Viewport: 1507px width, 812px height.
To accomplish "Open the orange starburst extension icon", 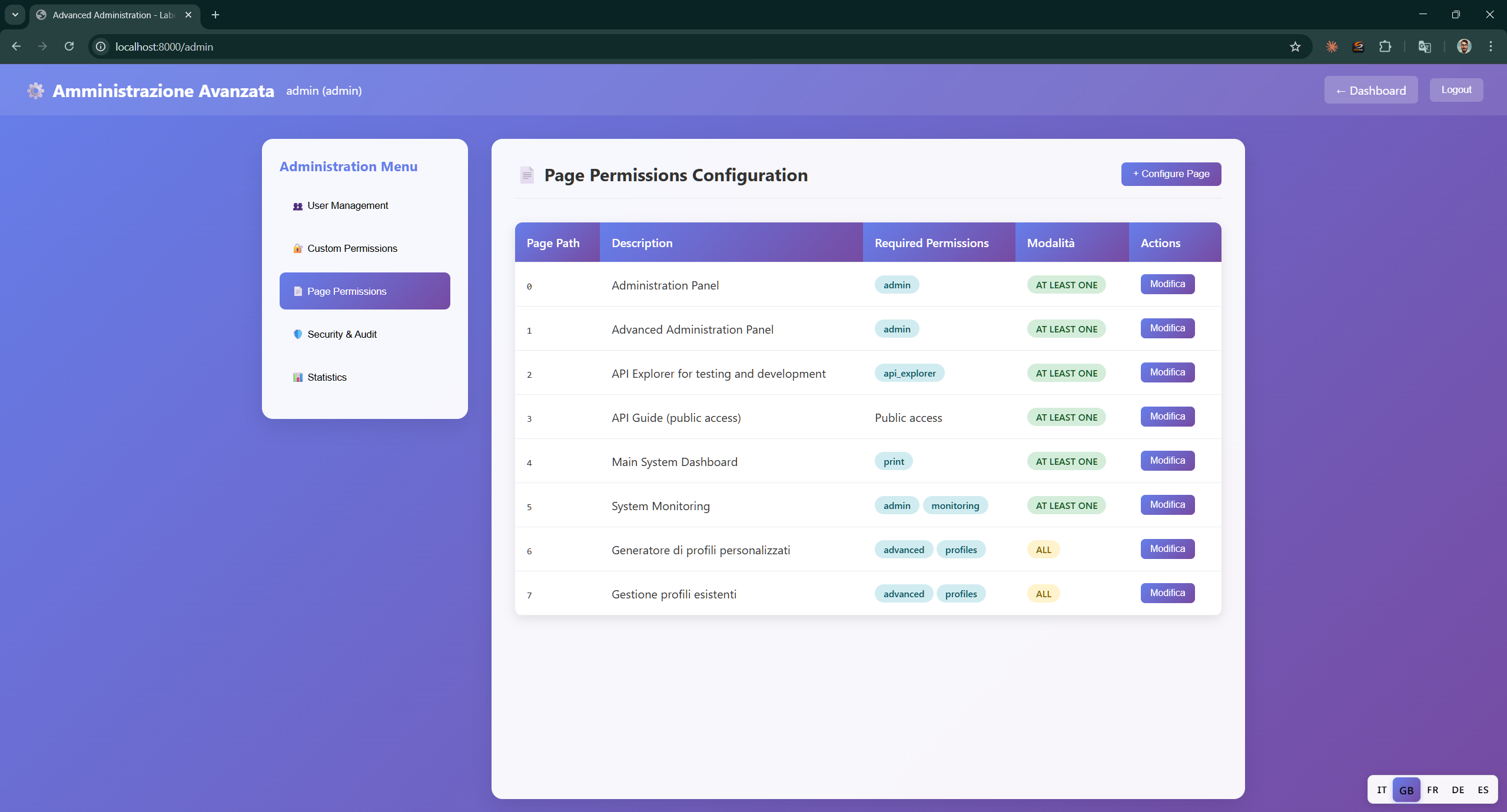I will [x=1332, y=46].
